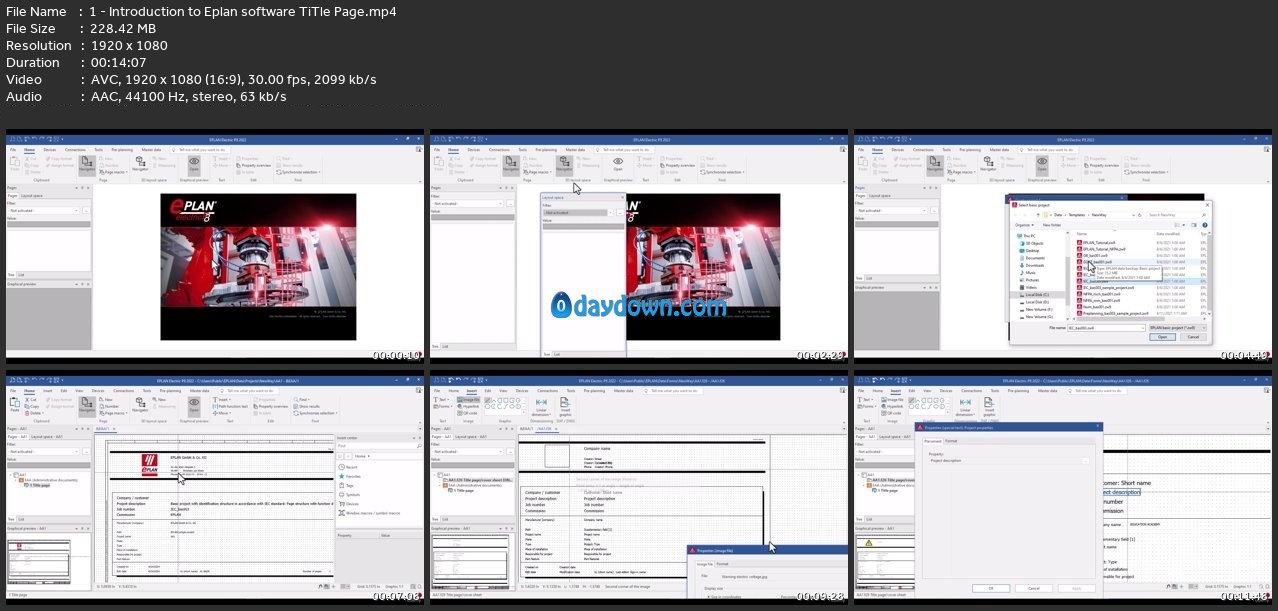Click OK in Project properties dialog

tap(991, 588)
